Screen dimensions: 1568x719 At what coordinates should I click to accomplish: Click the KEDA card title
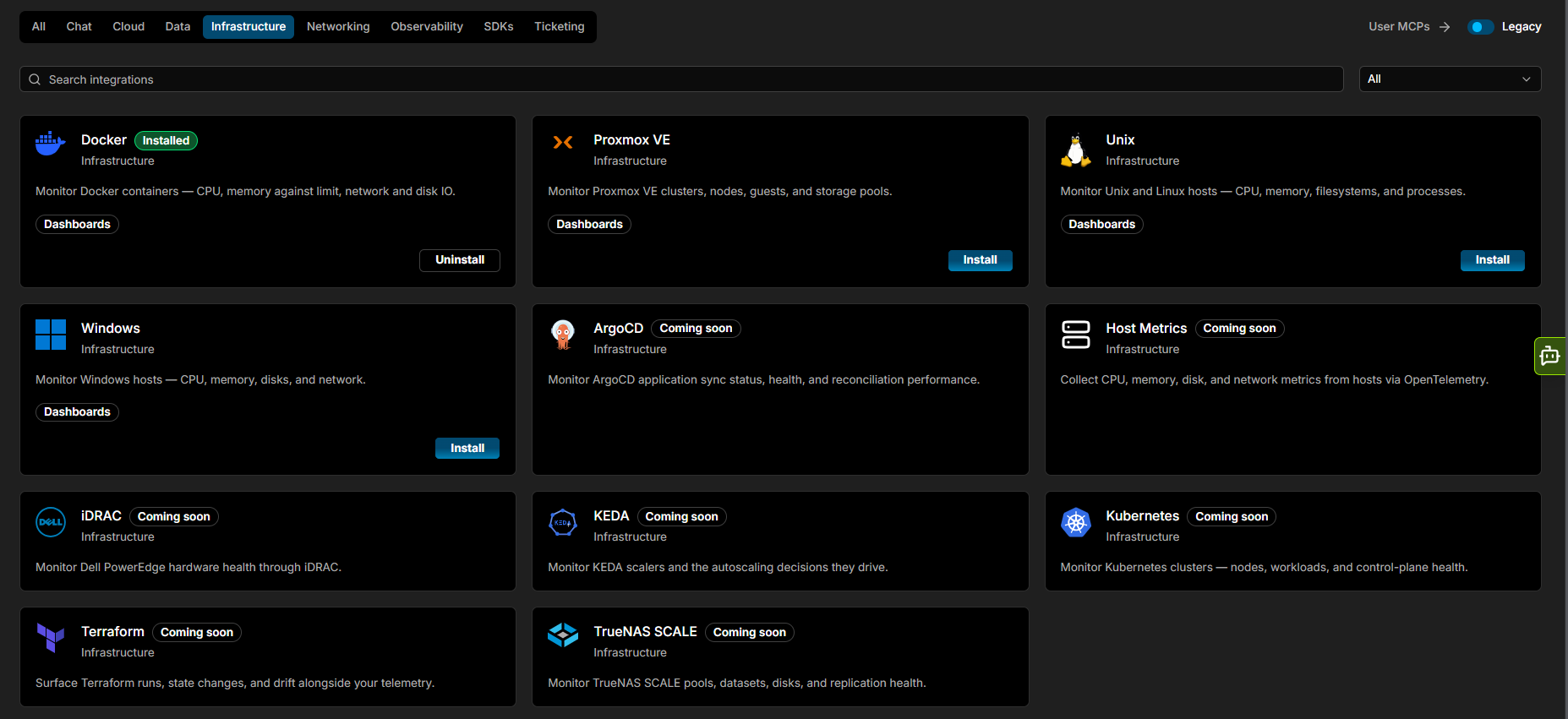[611, 516]
